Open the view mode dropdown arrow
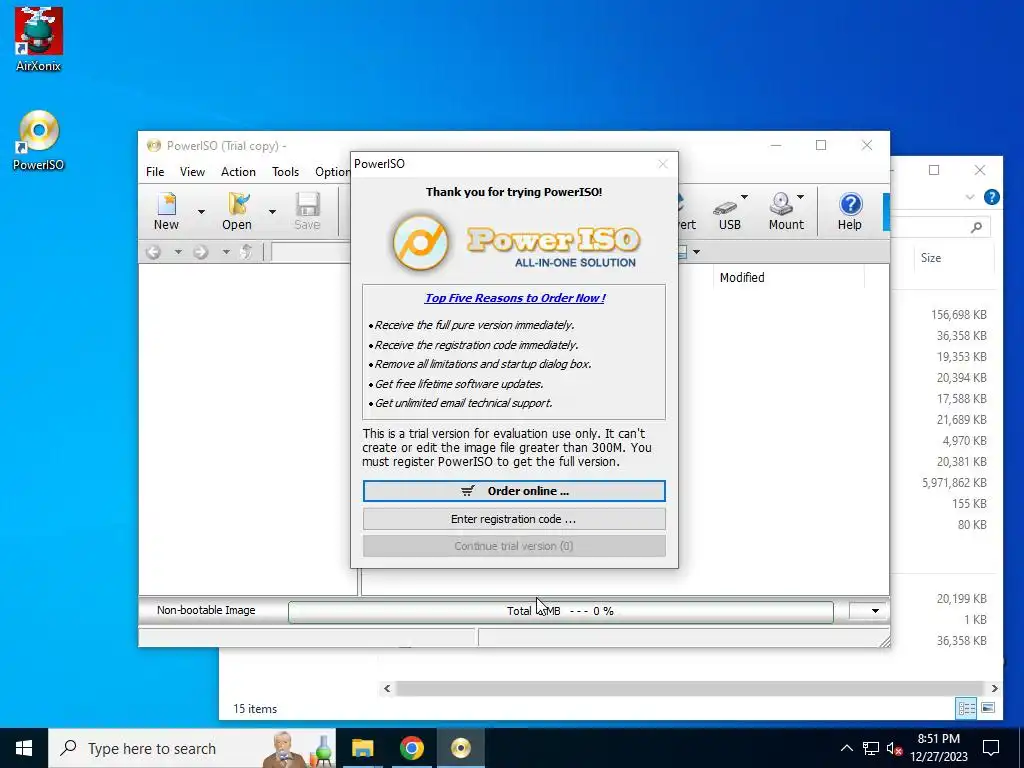Screen dimensions: 1024x768 (x=697, y=251)
